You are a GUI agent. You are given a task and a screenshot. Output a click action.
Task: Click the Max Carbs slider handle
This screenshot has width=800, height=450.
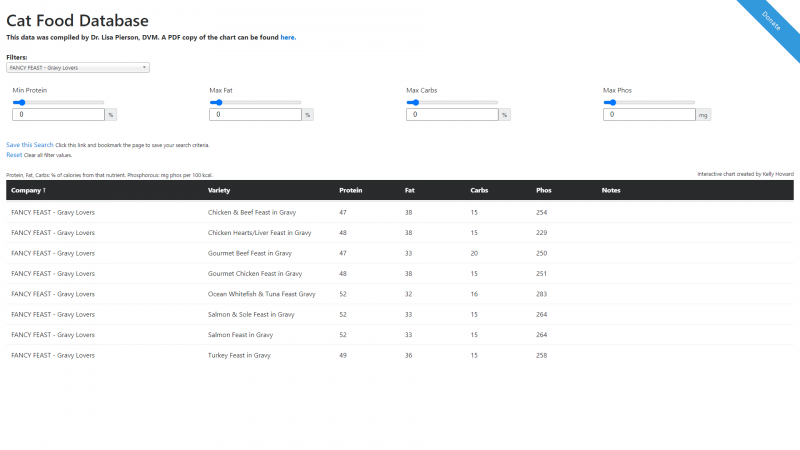(x=415, y=102)
